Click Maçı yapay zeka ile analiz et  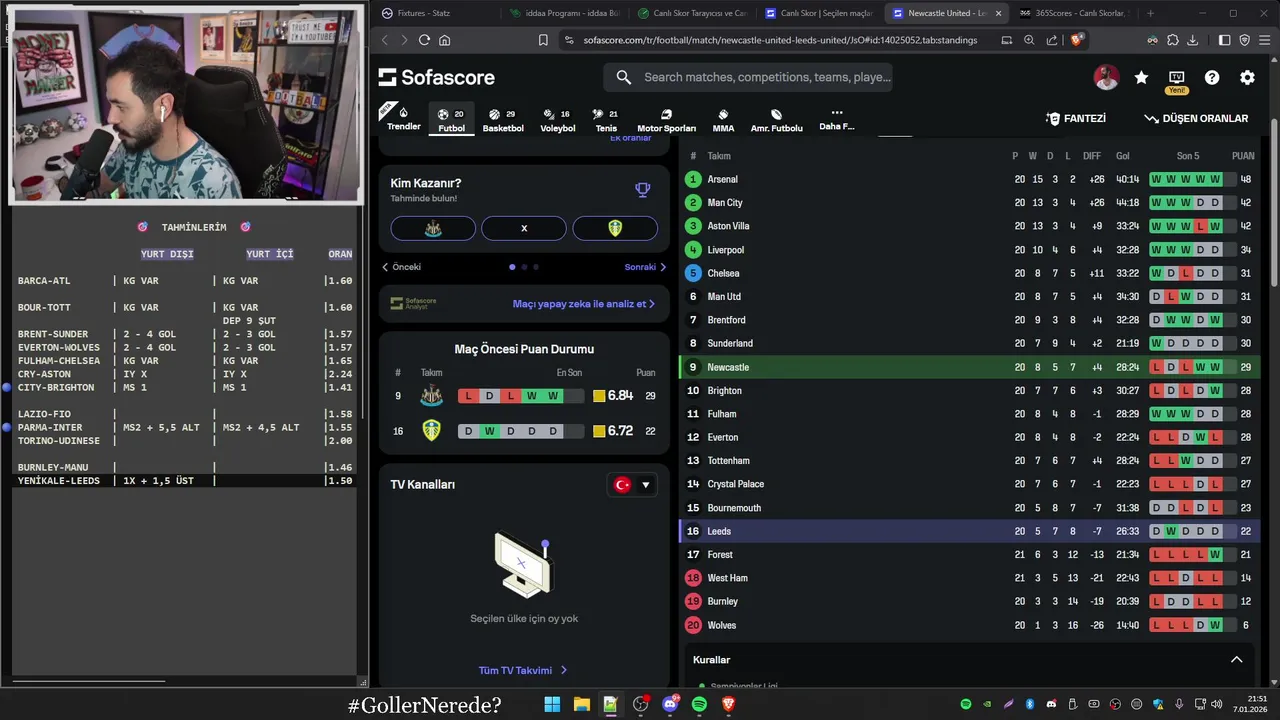point(583,304)
